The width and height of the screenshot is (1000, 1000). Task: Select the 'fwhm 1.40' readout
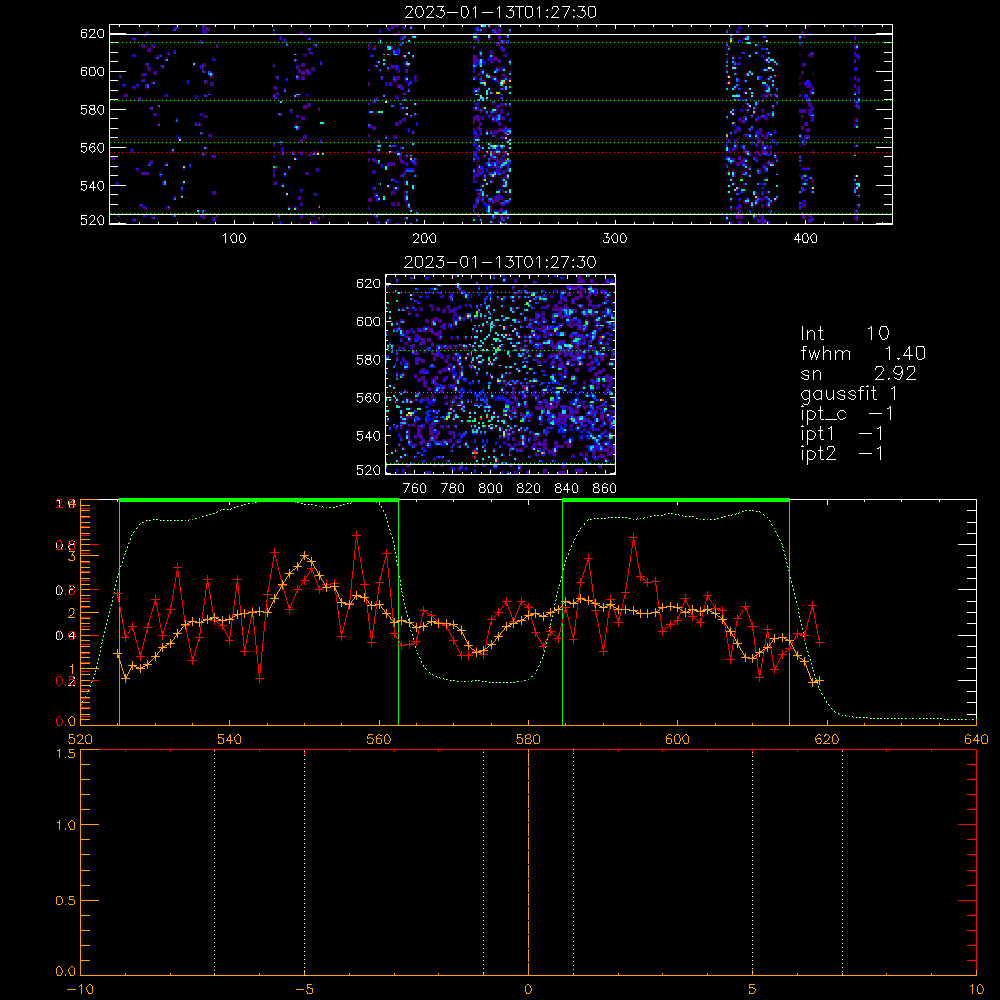[863, 353]
